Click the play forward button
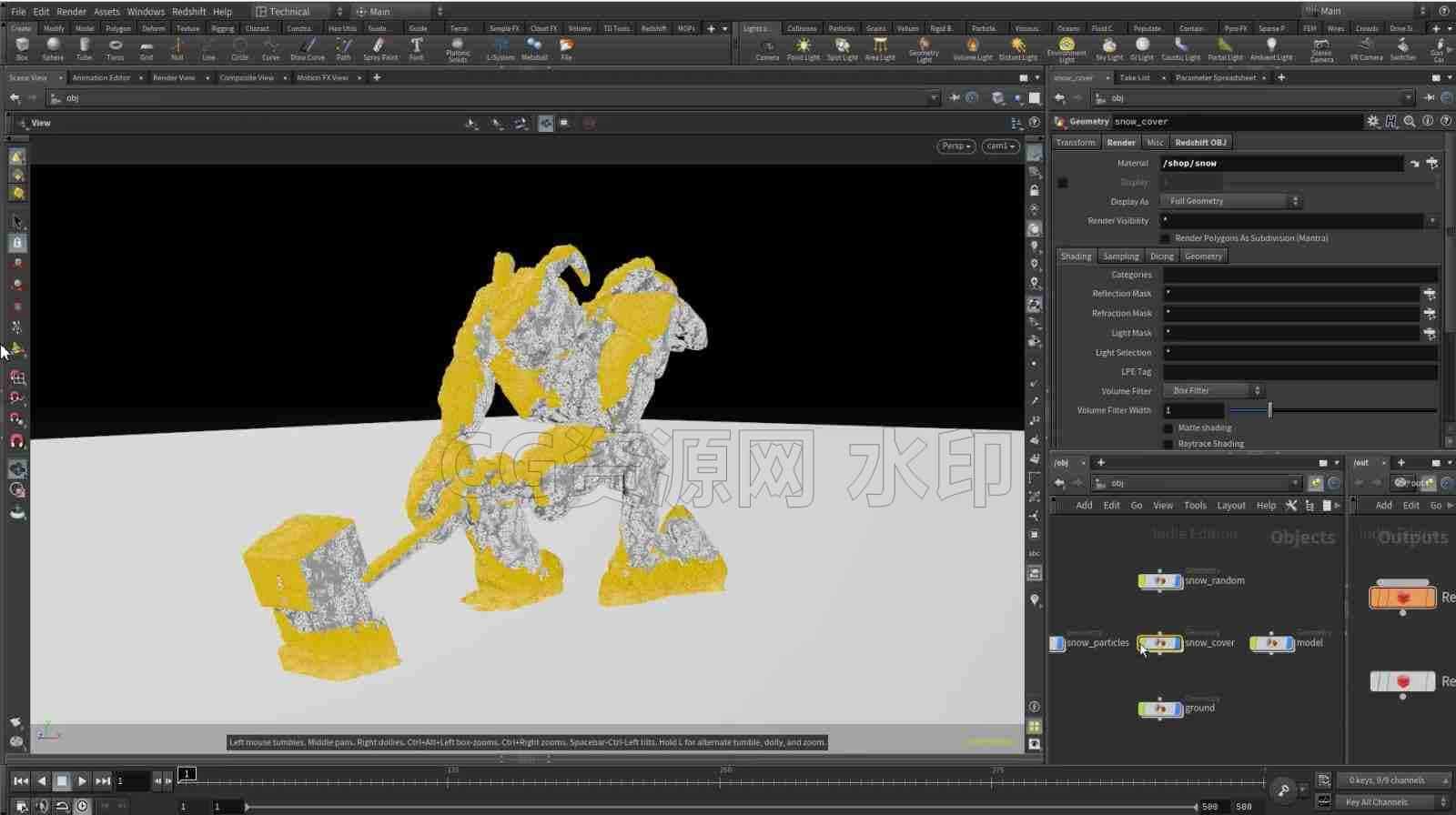This screenshot has width=1456, height=815. pos(82,780)
